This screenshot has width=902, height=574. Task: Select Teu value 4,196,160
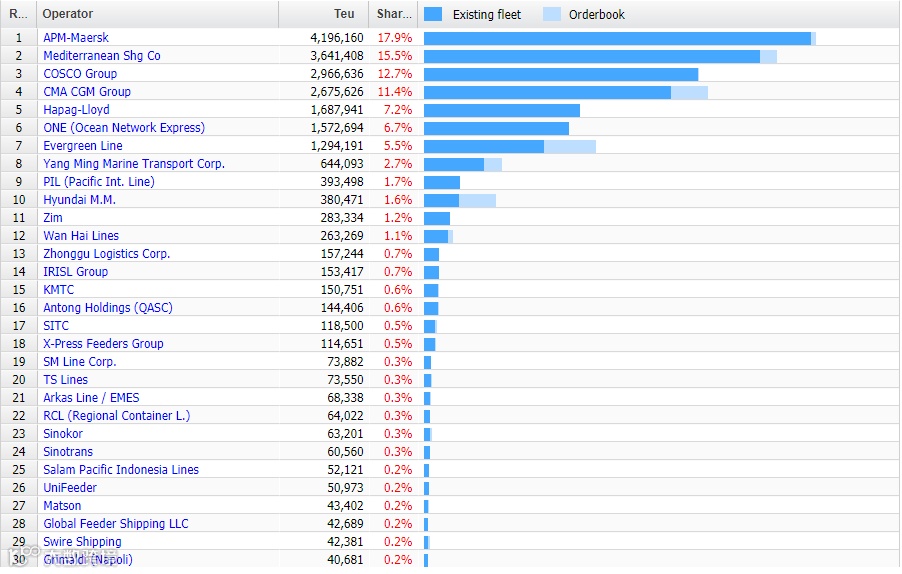coord(337,38)
